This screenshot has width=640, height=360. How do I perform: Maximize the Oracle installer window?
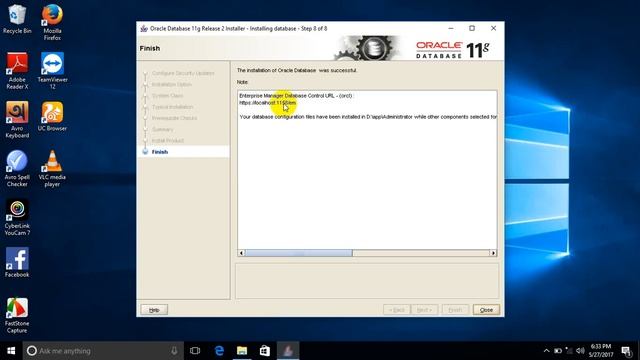472,29
